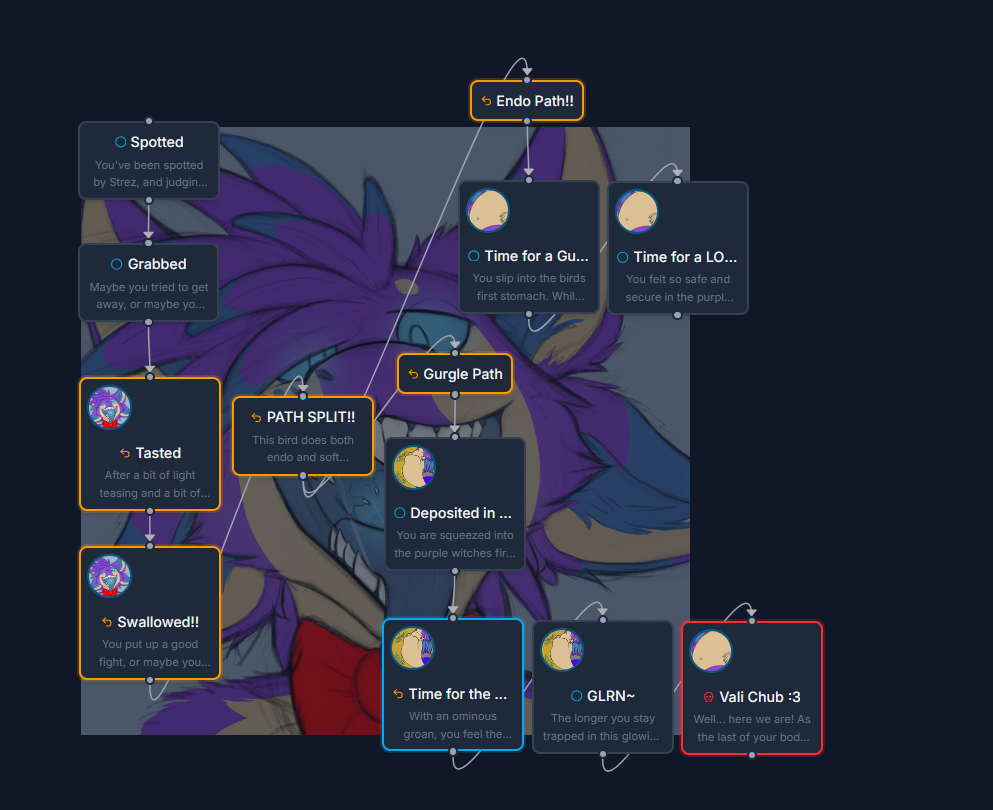Click the avatar thumbnail on the Tasted node
This screenshot has height=810, width=993.
110,407
